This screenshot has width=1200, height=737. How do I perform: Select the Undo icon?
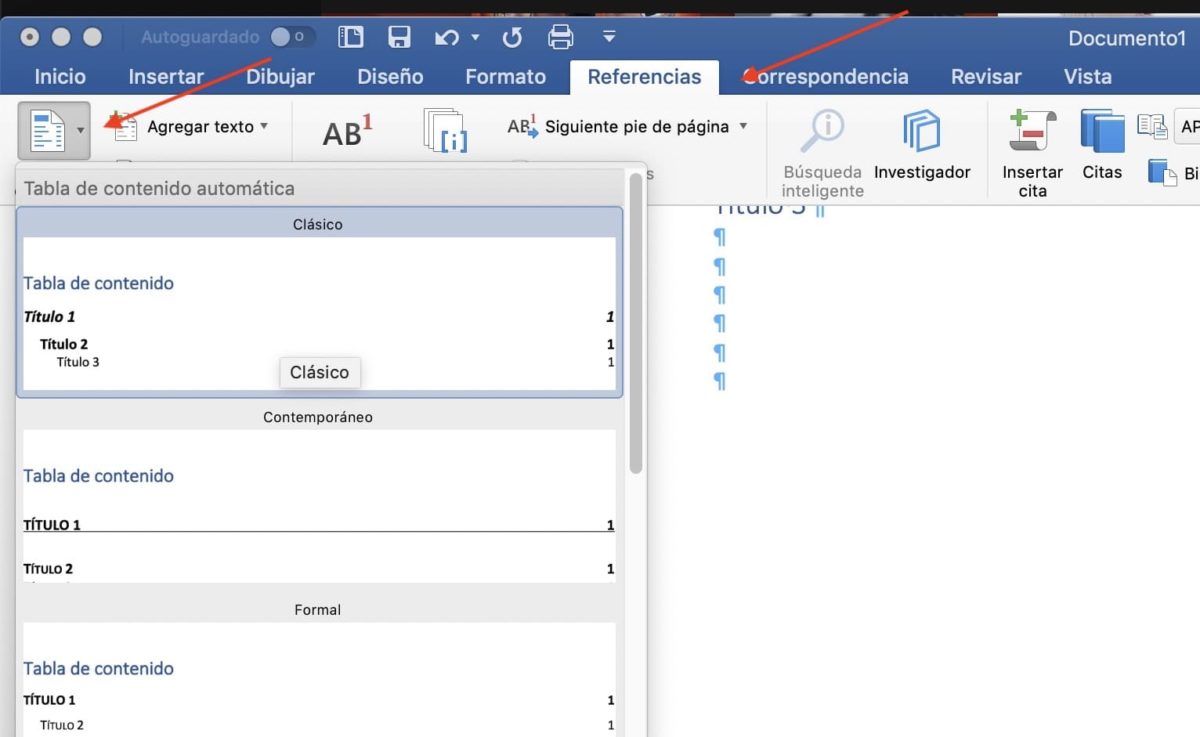tap(447, 36)
